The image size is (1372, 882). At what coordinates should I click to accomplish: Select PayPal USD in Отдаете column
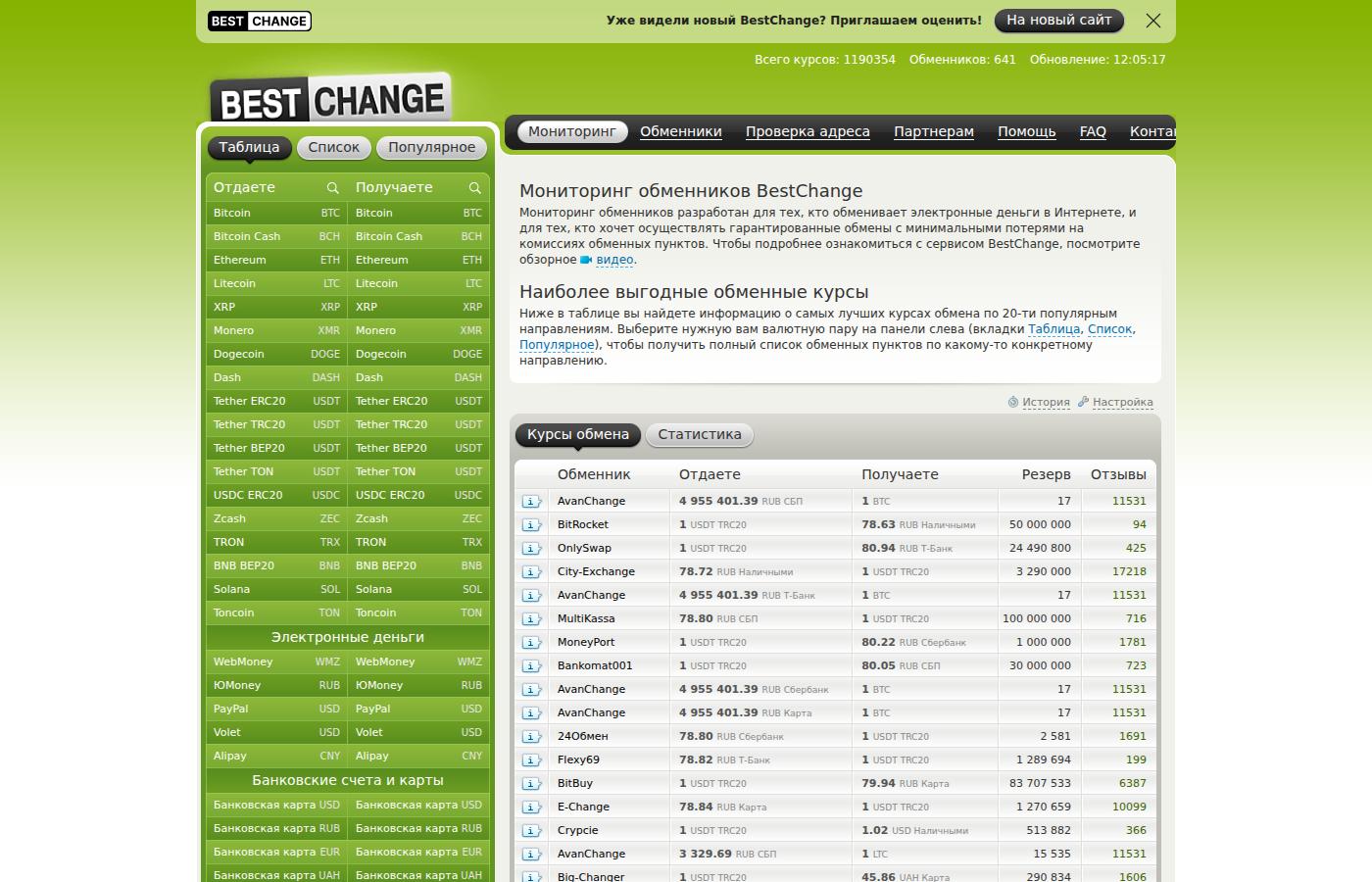coord(276,709)
